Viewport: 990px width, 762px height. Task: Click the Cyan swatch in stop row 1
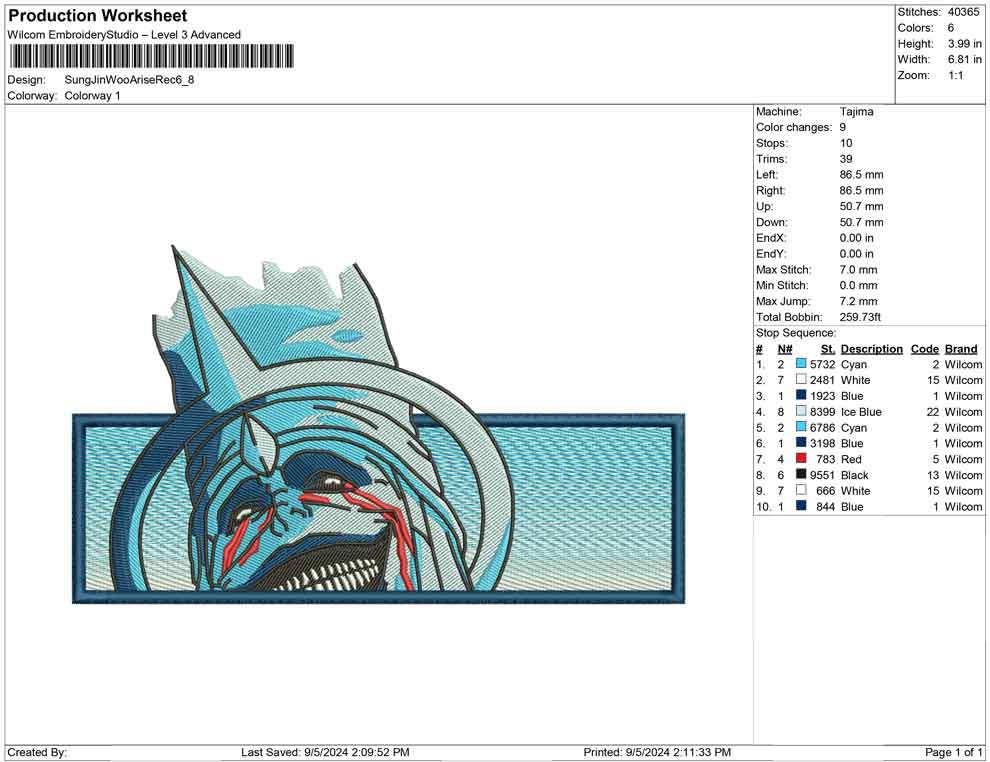(801, 364)
